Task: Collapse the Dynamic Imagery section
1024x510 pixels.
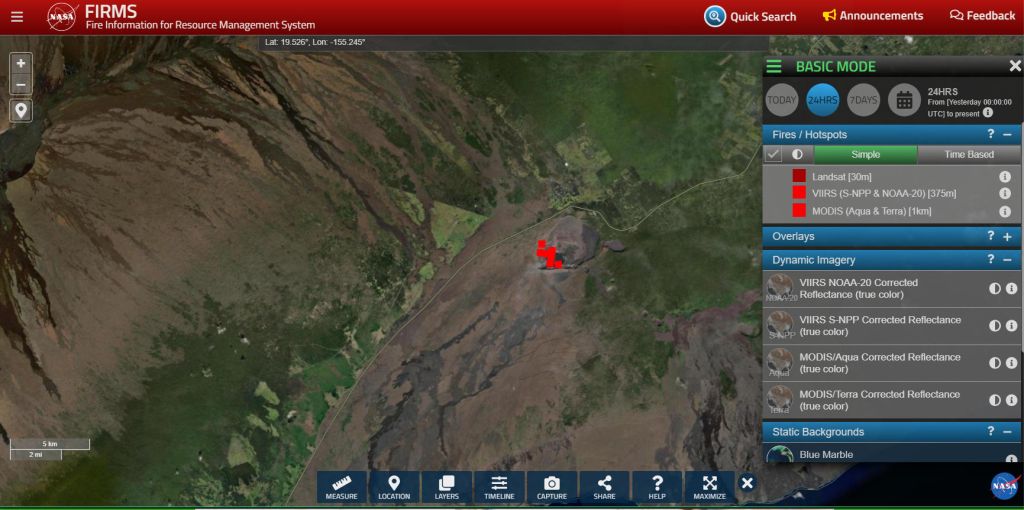Action: click(1007, 260)
